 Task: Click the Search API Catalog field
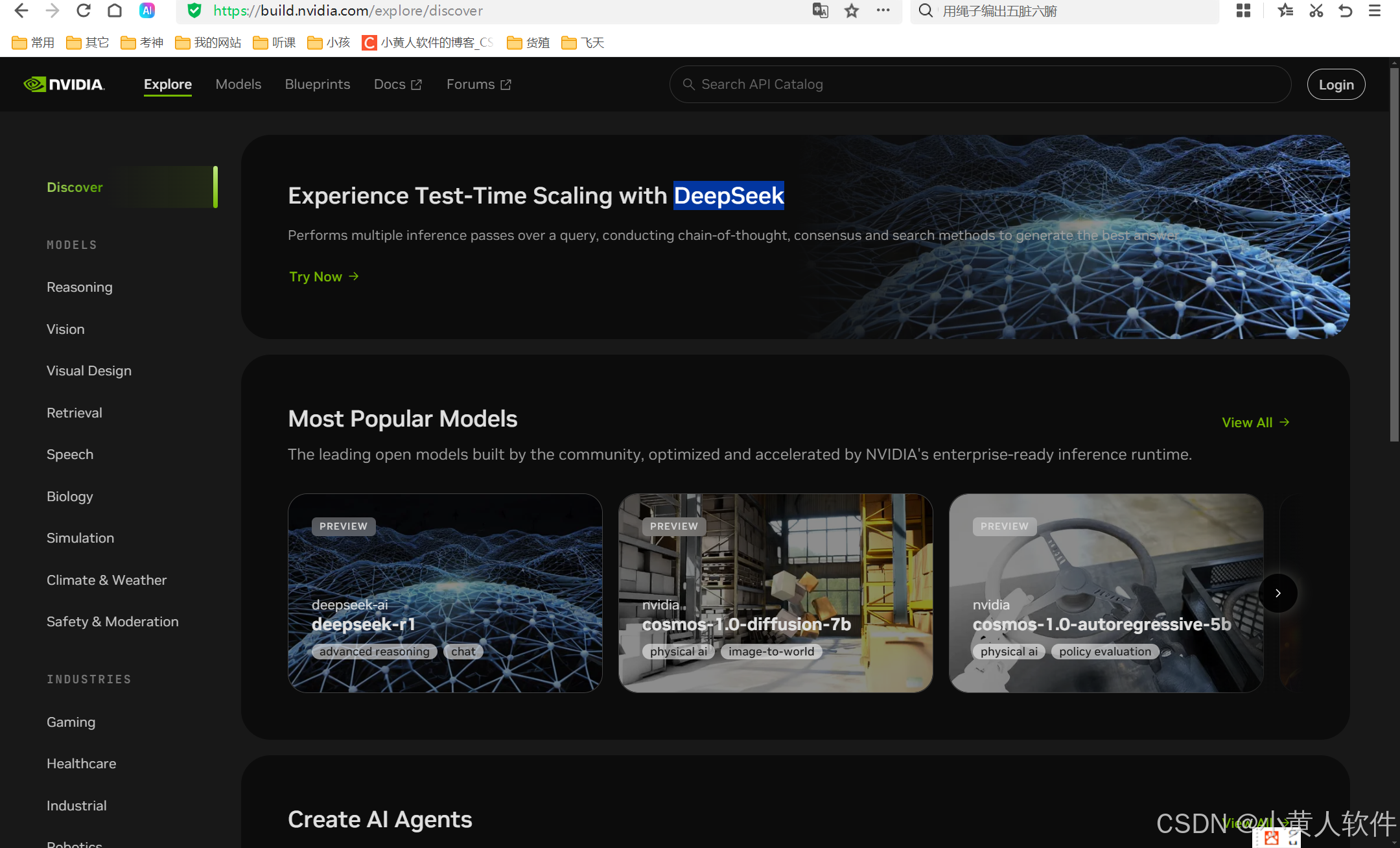pos(979,84)
